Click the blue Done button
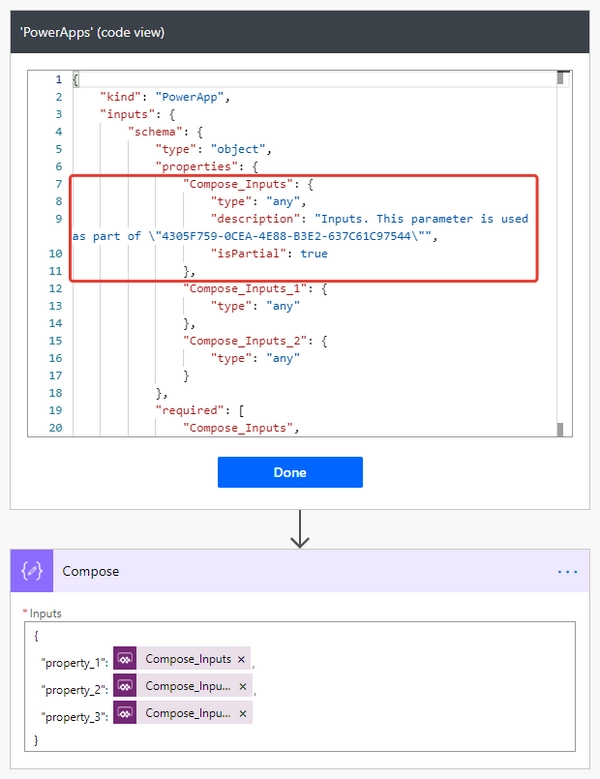600x779 pixels. [x=290, y=472]
